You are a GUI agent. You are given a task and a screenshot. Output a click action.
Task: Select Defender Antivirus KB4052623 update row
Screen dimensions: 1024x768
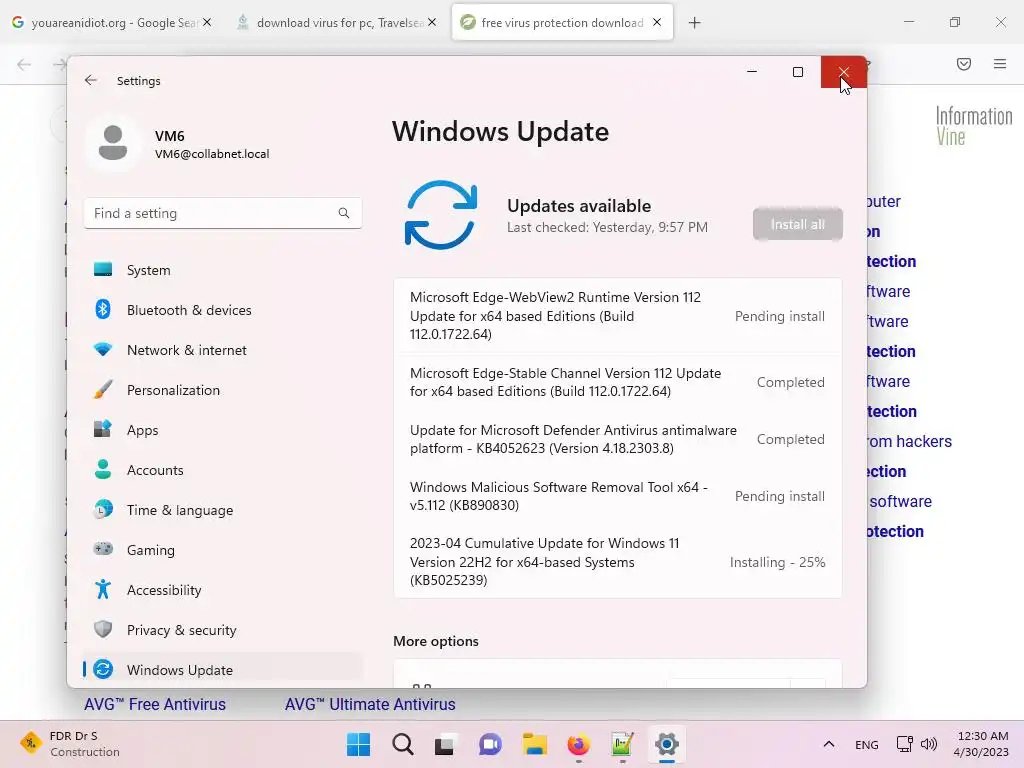(x=618, y=439)
